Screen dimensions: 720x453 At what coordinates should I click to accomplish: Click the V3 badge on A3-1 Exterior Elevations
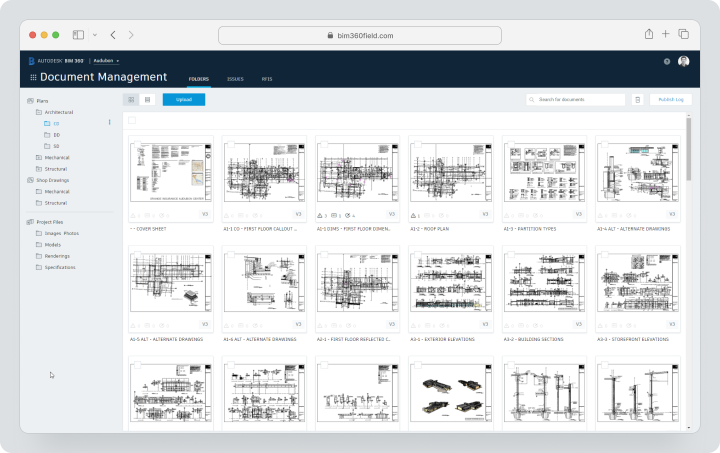tap(485, 324)
